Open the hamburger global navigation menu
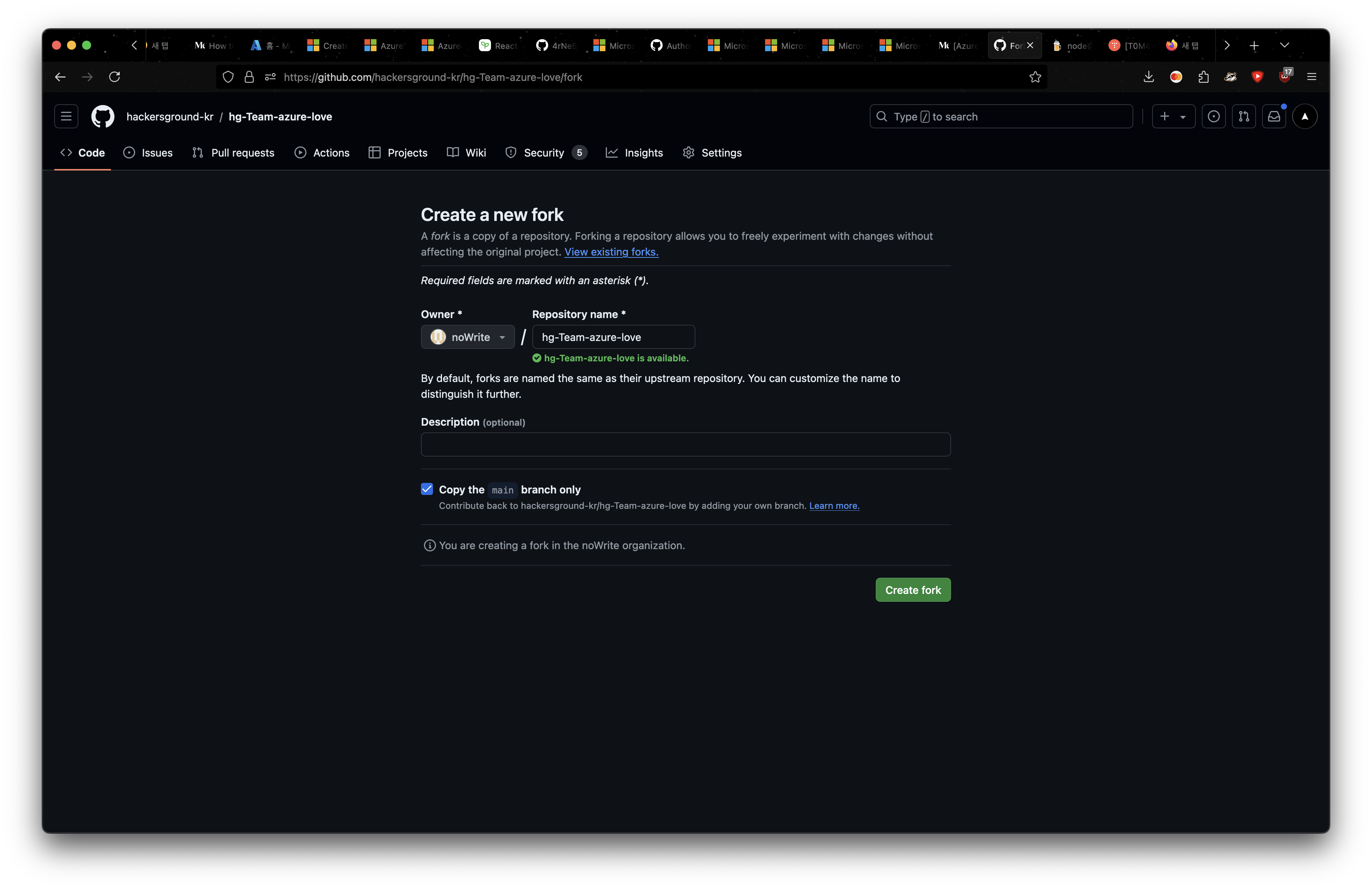Viewport: 1372px width, 889px height. pyautogui.click(x=66, y=116)
